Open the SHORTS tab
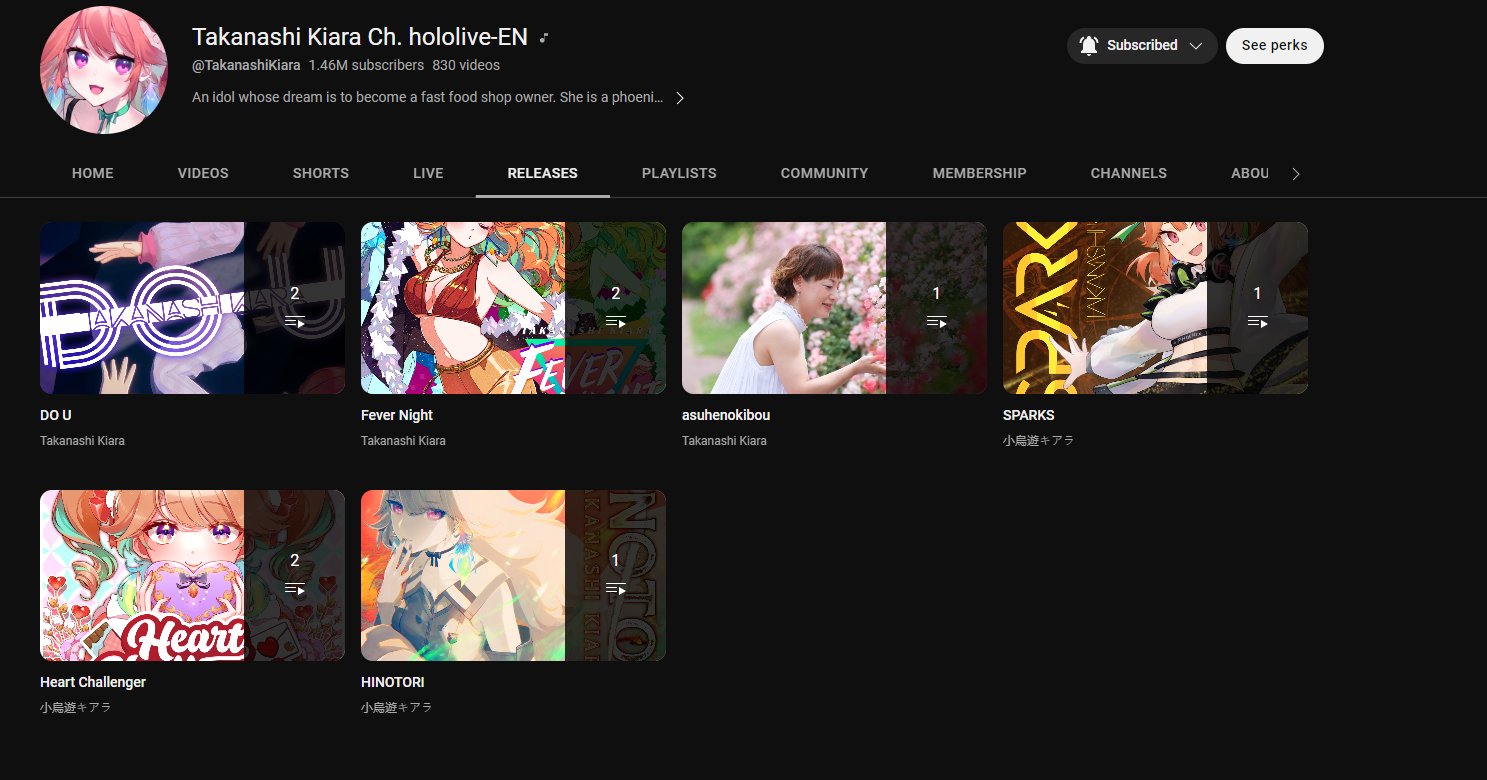Image resolution: width=1487 pixels, height=780 pixels. tap(321, 173)
